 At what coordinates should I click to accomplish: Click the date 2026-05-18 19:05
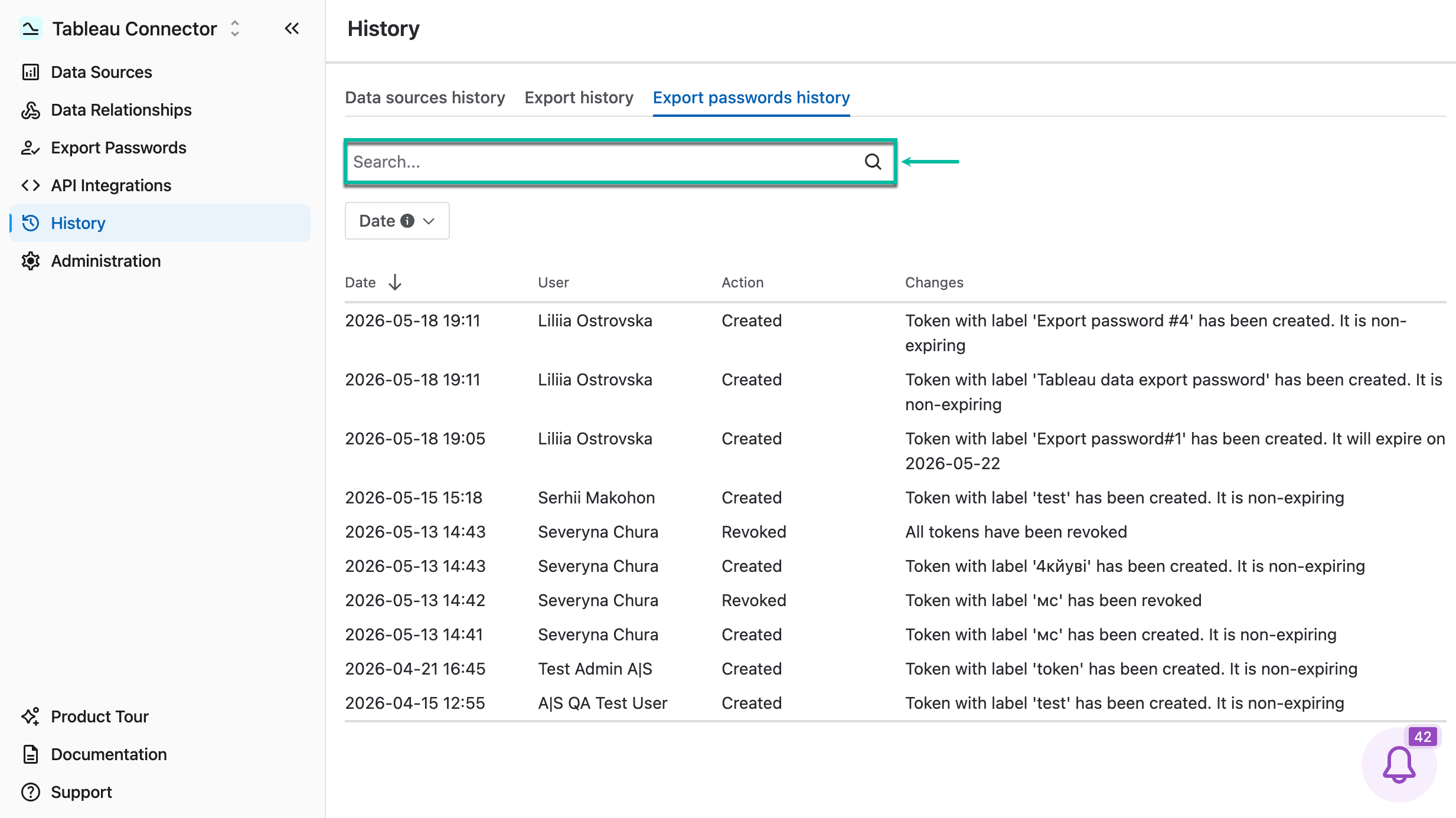pos(415,439)
